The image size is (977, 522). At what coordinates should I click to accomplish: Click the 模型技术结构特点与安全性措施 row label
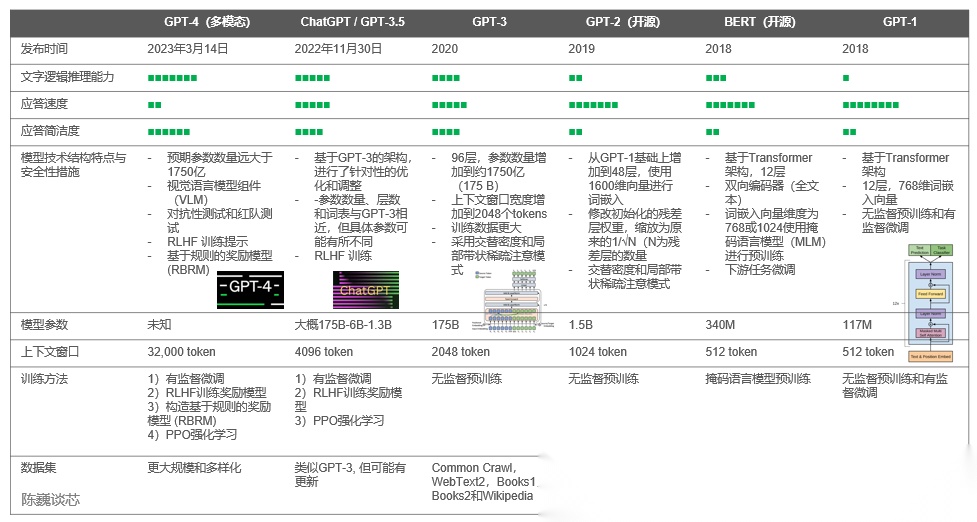point(73,164)
